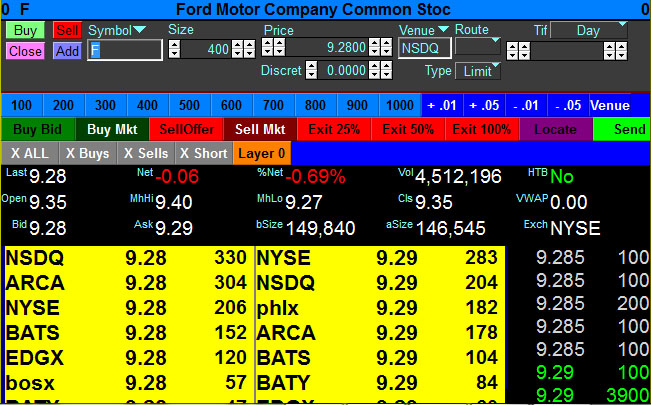Click the Vol 4,512,196 value
This screenshot has height=405, width=651.
click(458, 177)
